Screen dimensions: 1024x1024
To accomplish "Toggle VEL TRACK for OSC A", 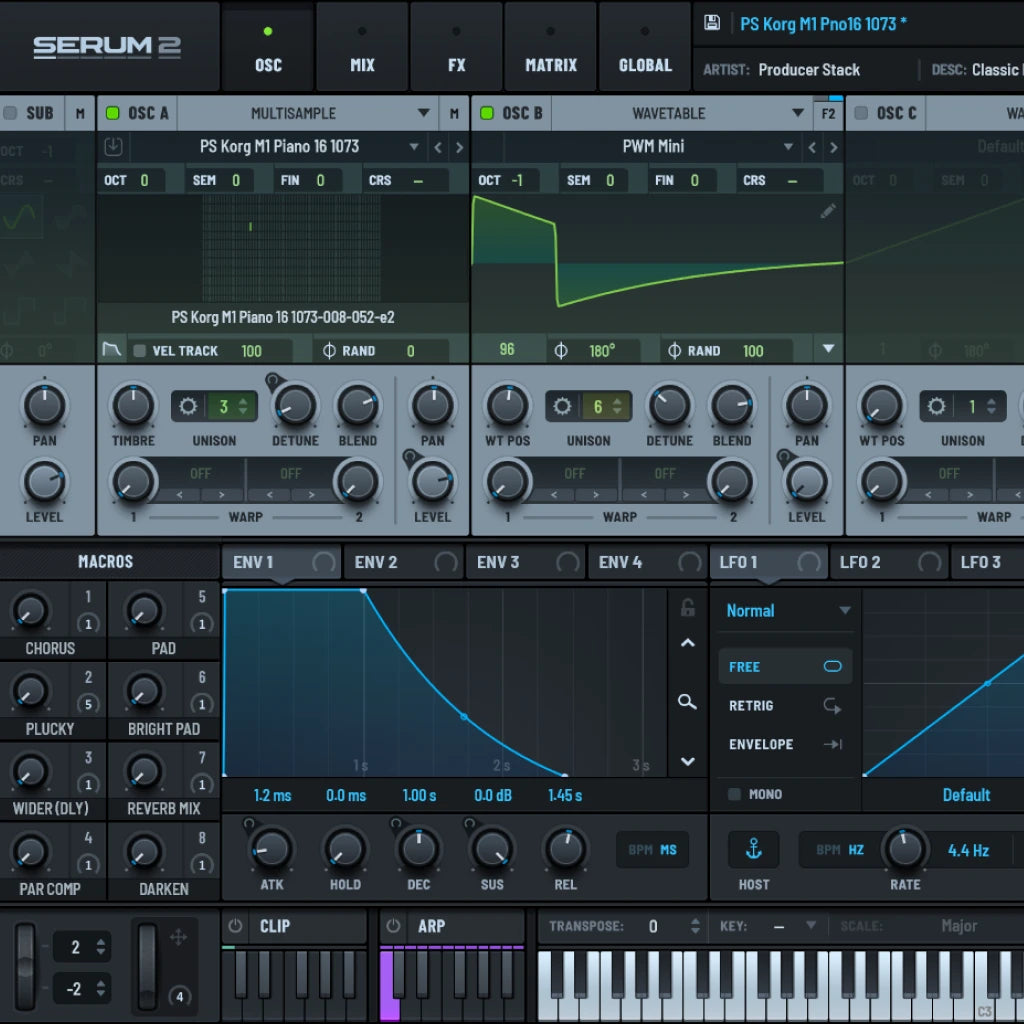I will 140,350.
